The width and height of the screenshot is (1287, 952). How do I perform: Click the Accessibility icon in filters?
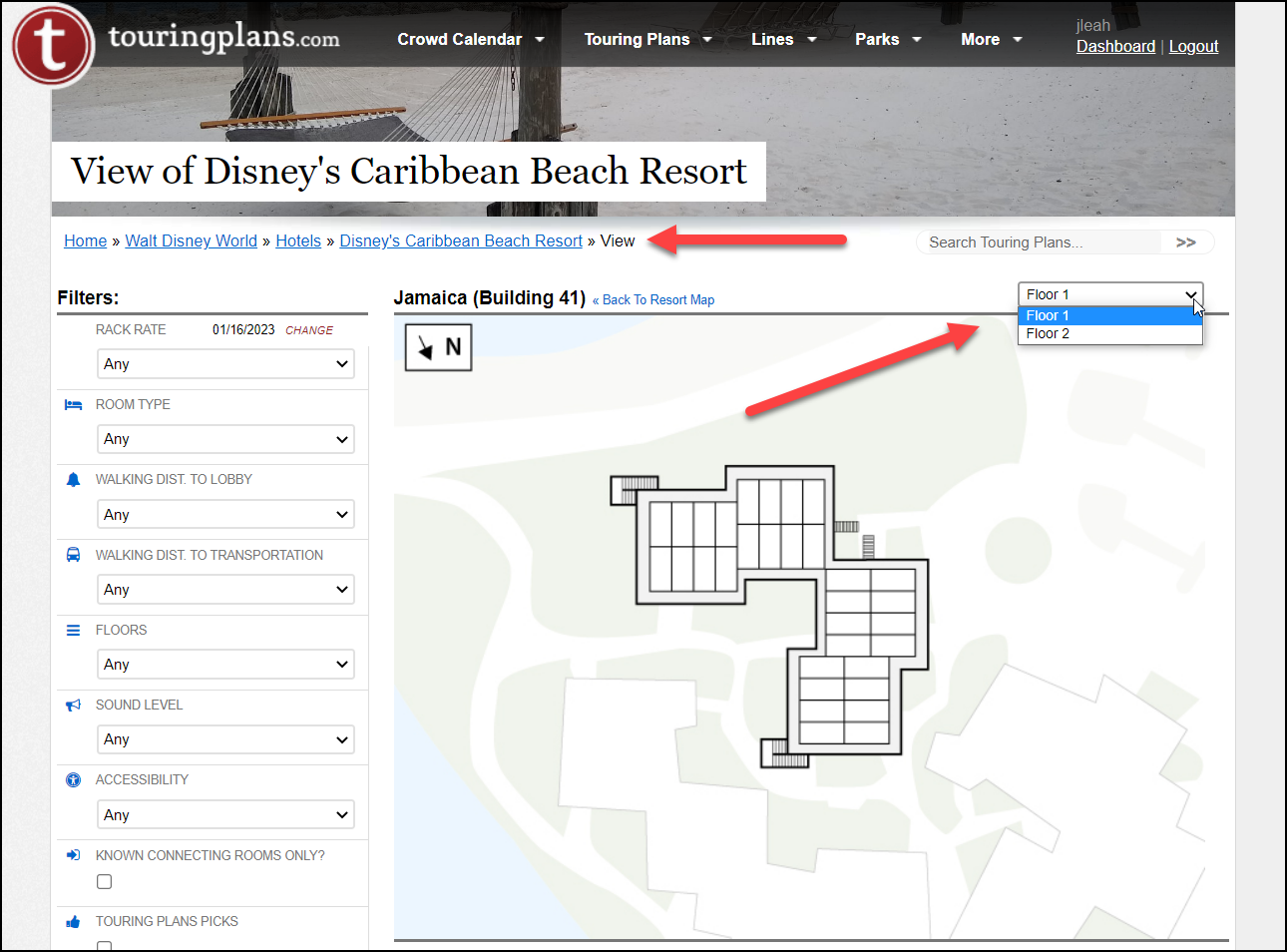point(73,780)
